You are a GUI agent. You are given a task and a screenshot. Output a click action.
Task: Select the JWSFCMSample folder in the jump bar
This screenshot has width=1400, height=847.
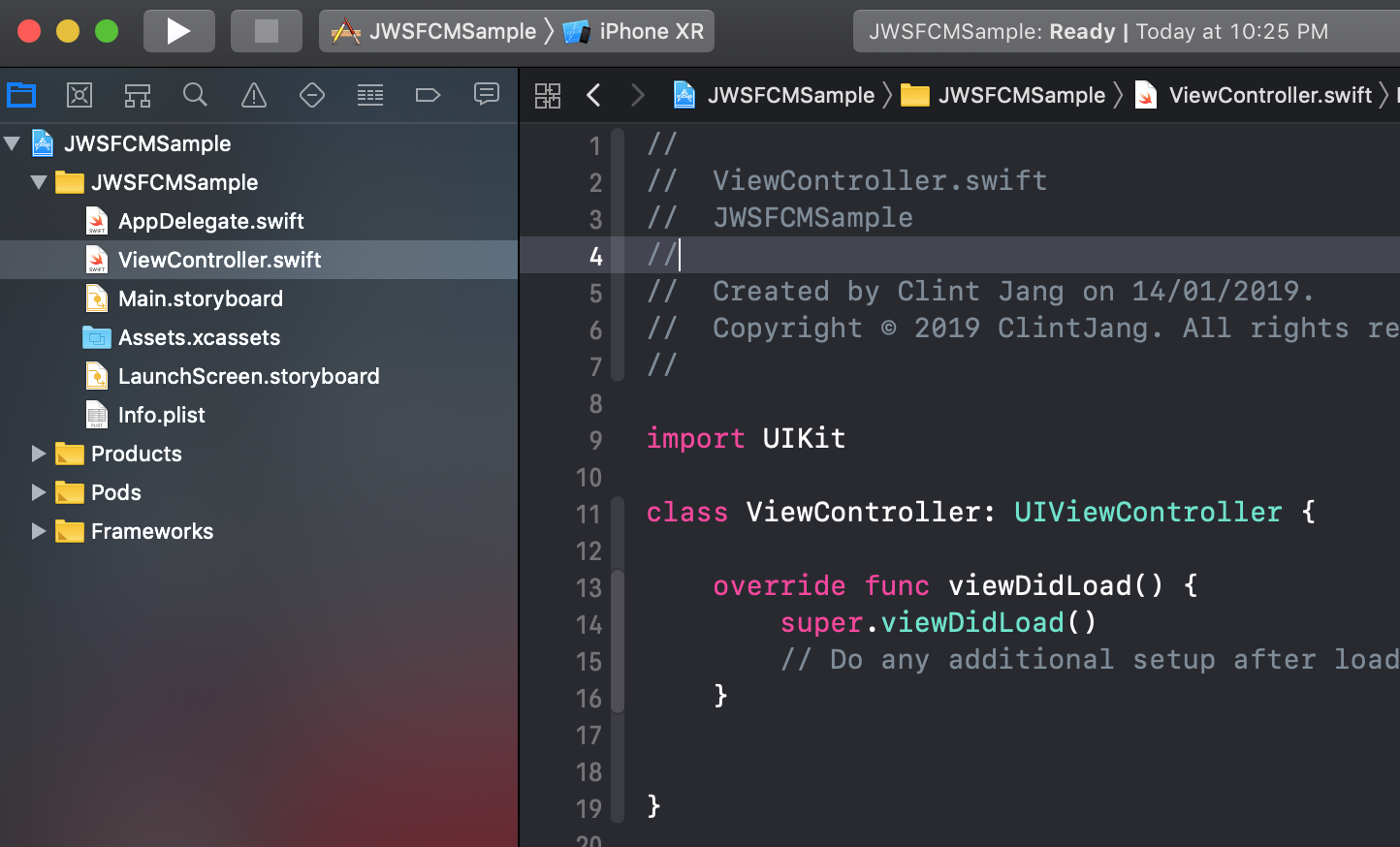pos(1003,95)
